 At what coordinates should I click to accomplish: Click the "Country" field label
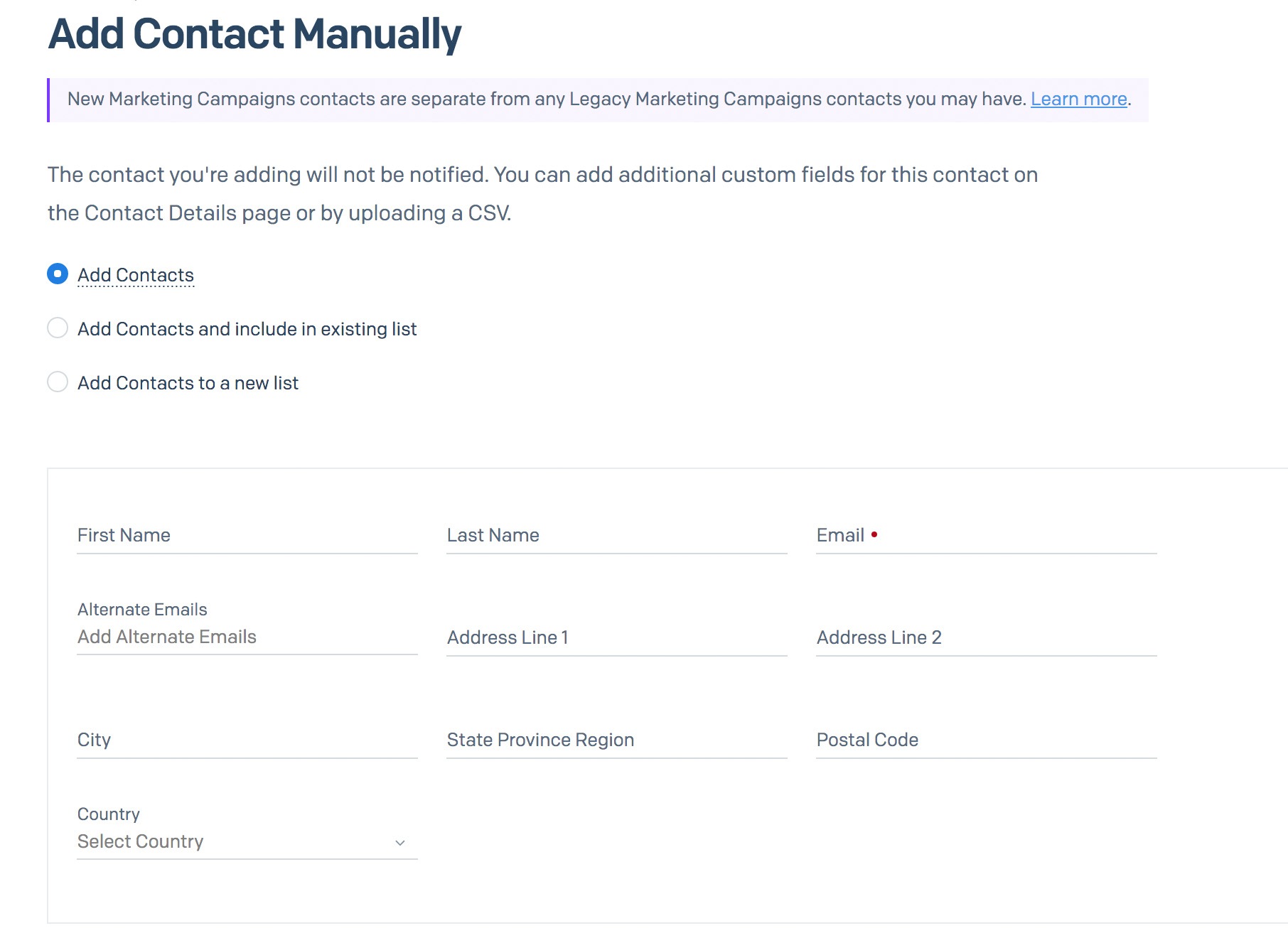(x=109, y=814)
